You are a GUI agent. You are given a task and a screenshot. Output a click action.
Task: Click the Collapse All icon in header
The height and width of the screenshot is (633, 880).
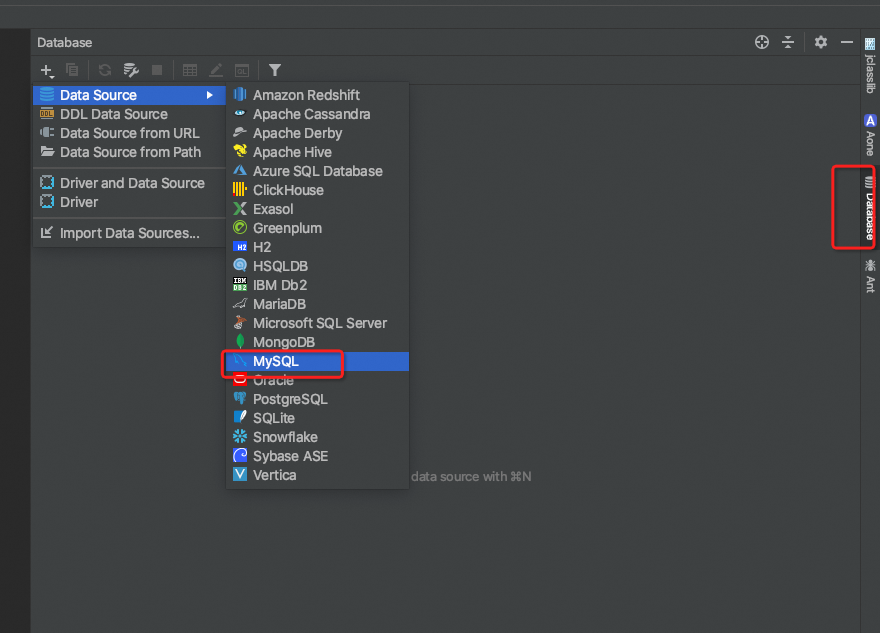click(788, 42)
